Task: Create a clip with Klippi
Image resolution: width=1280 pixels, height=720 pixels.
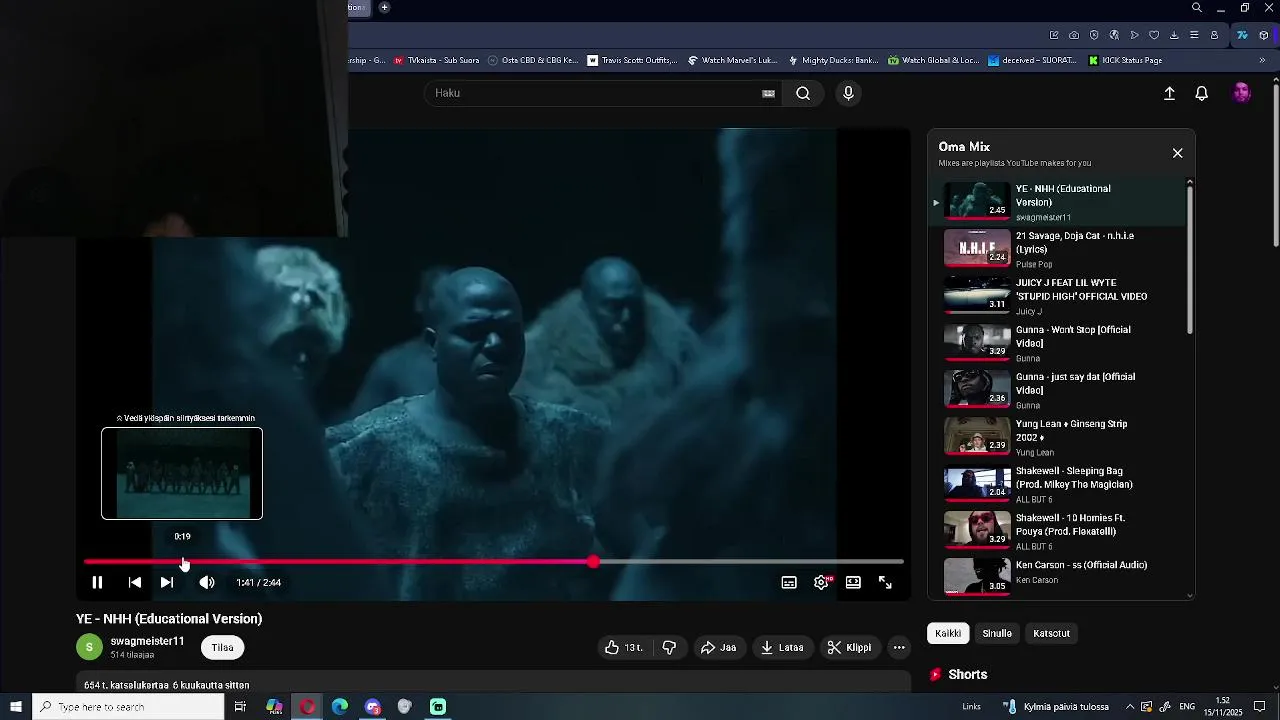Action: click(x=849, y=647)
